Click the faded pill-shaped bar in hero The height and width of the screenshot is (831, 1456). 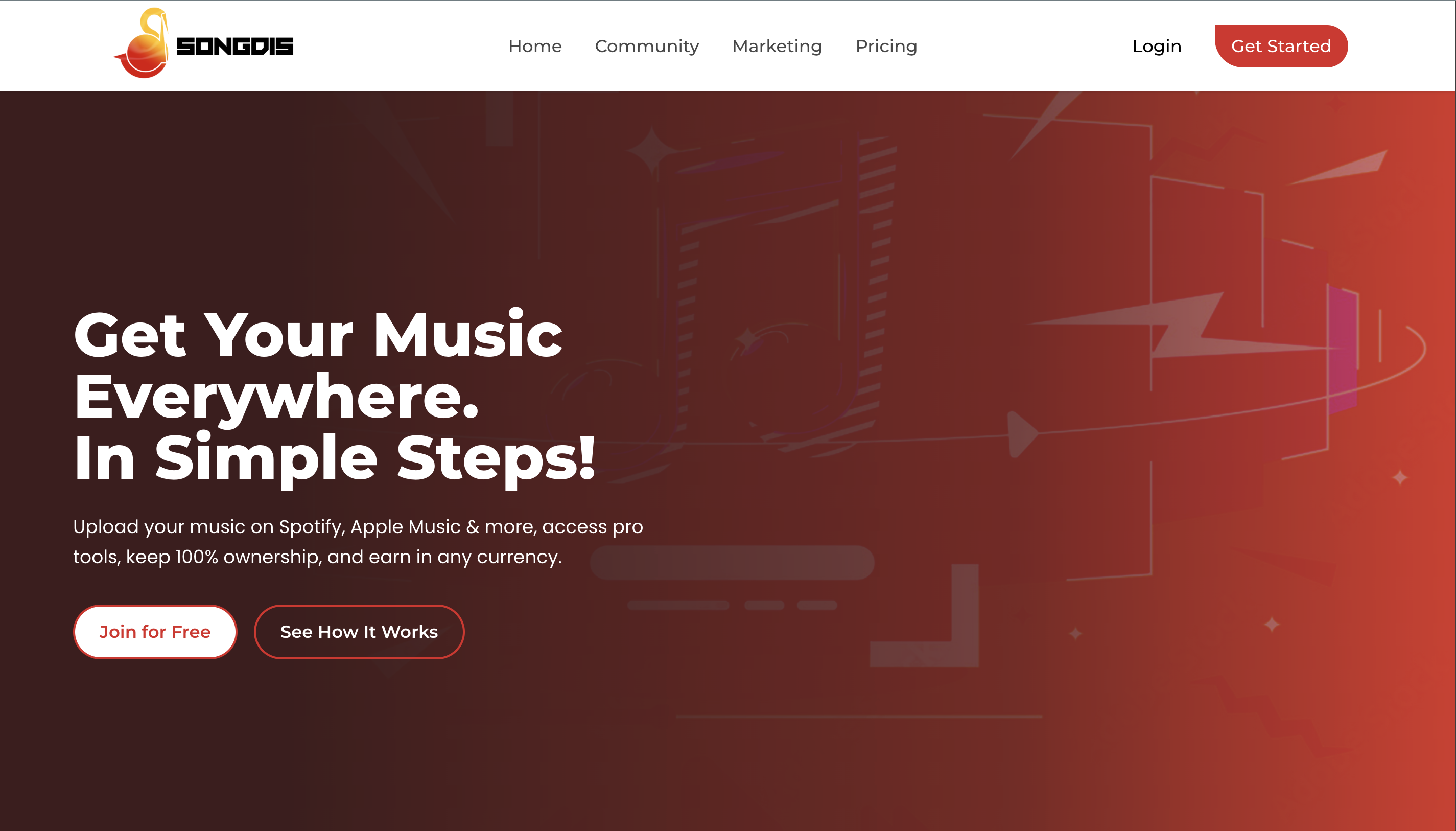click(x=732, y=563)
